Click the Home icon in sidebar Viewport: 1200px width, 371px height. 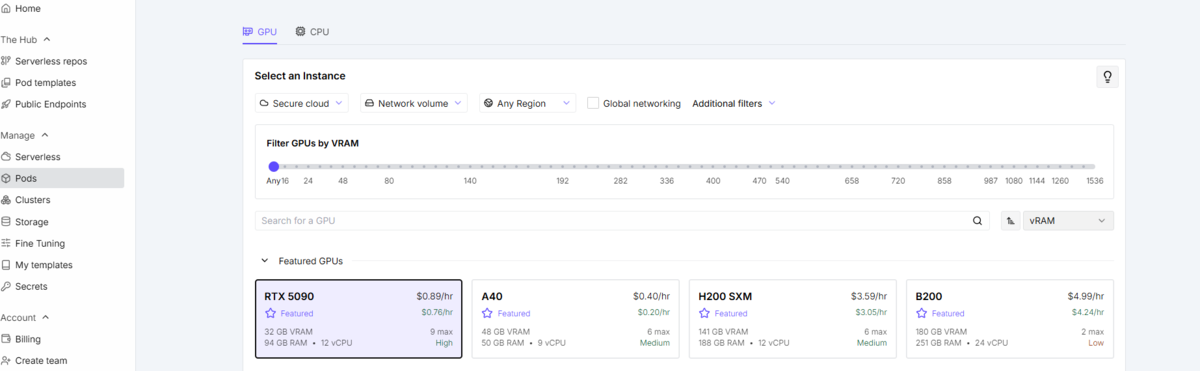tap(6, 8)
